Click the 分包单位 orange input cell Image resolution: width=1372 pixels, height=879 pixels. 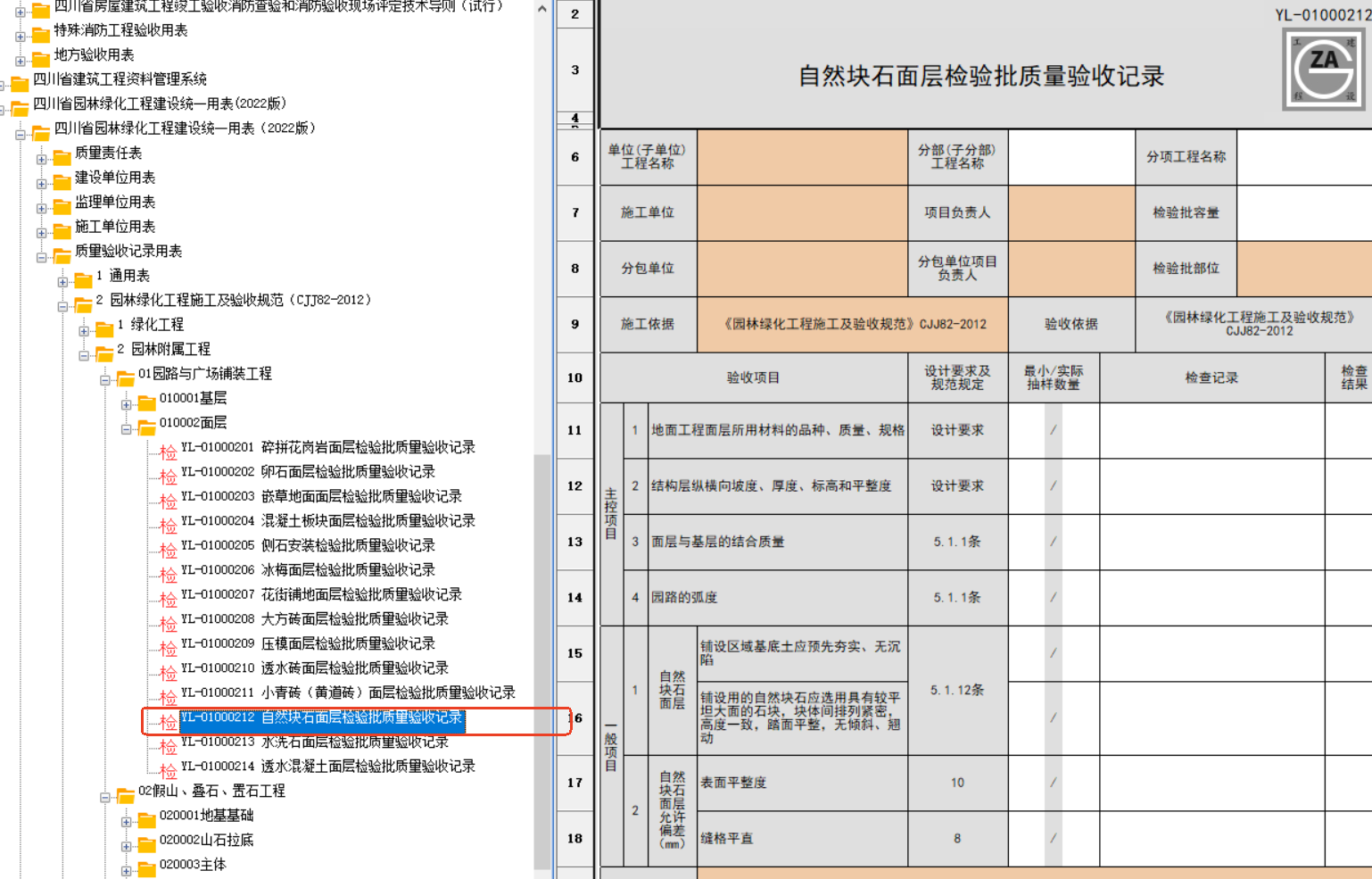(x=803, y=269)
